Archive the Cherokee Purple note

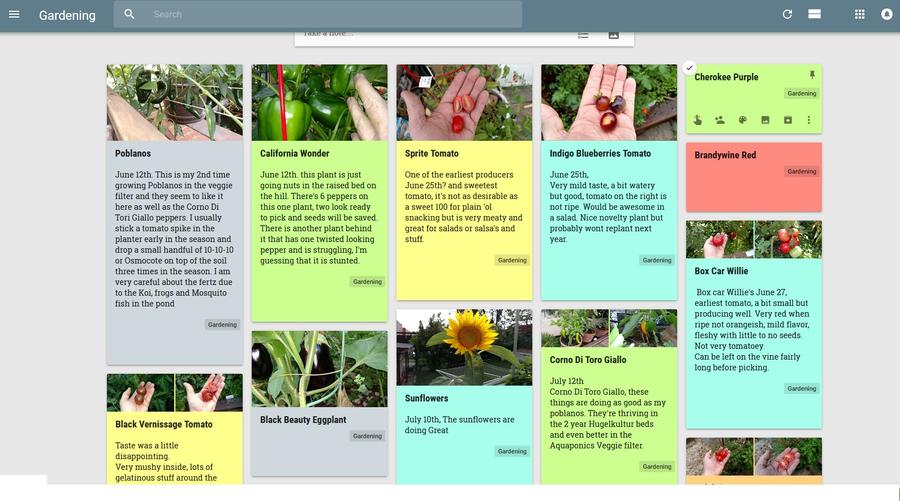(x=787, y=120)
